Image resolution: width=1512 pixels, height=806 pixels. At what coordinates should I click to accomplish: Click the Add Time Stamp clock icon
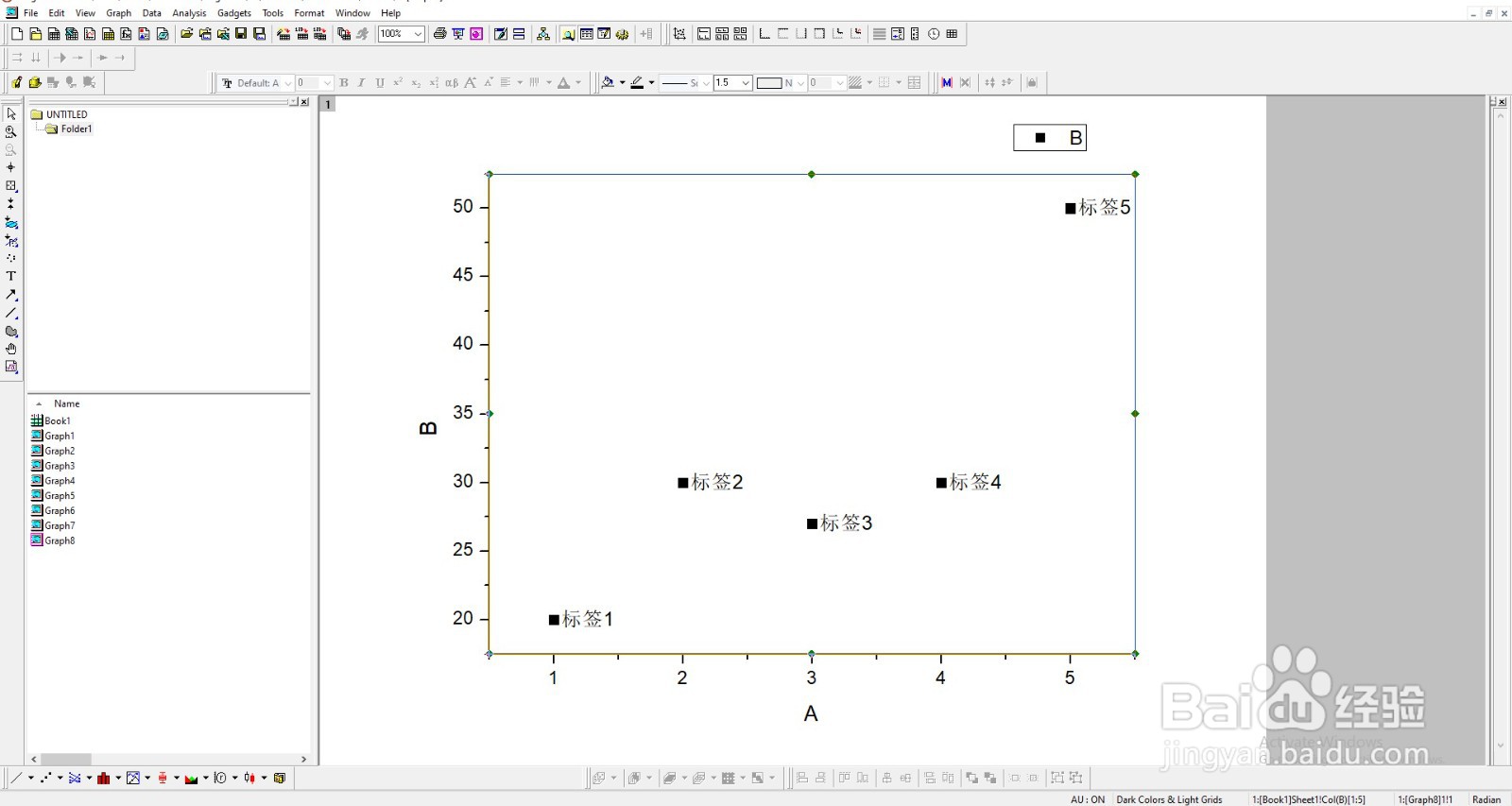point(934,34)
